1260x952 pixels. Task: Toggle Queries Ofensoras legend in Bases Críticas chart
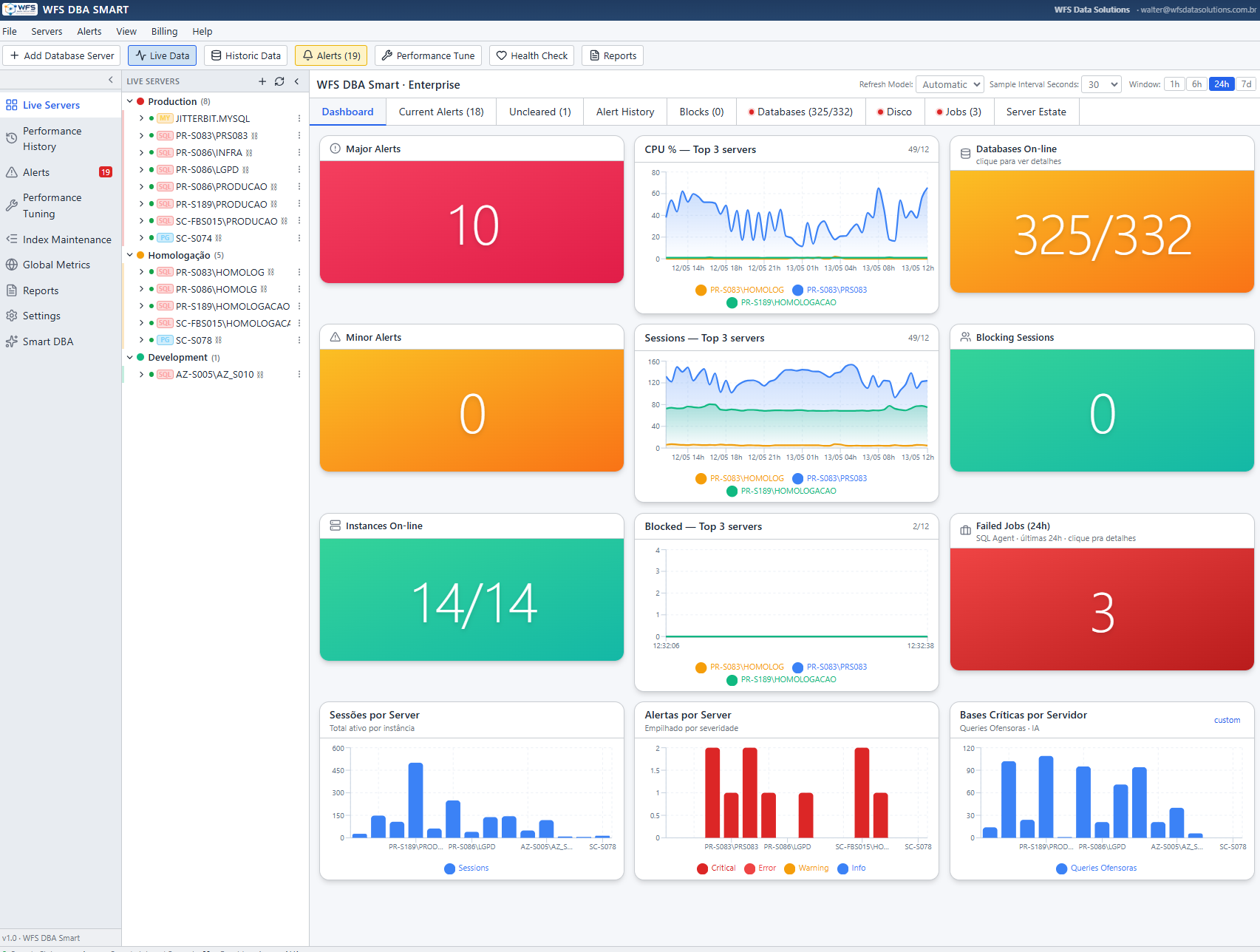[1097, 868]
